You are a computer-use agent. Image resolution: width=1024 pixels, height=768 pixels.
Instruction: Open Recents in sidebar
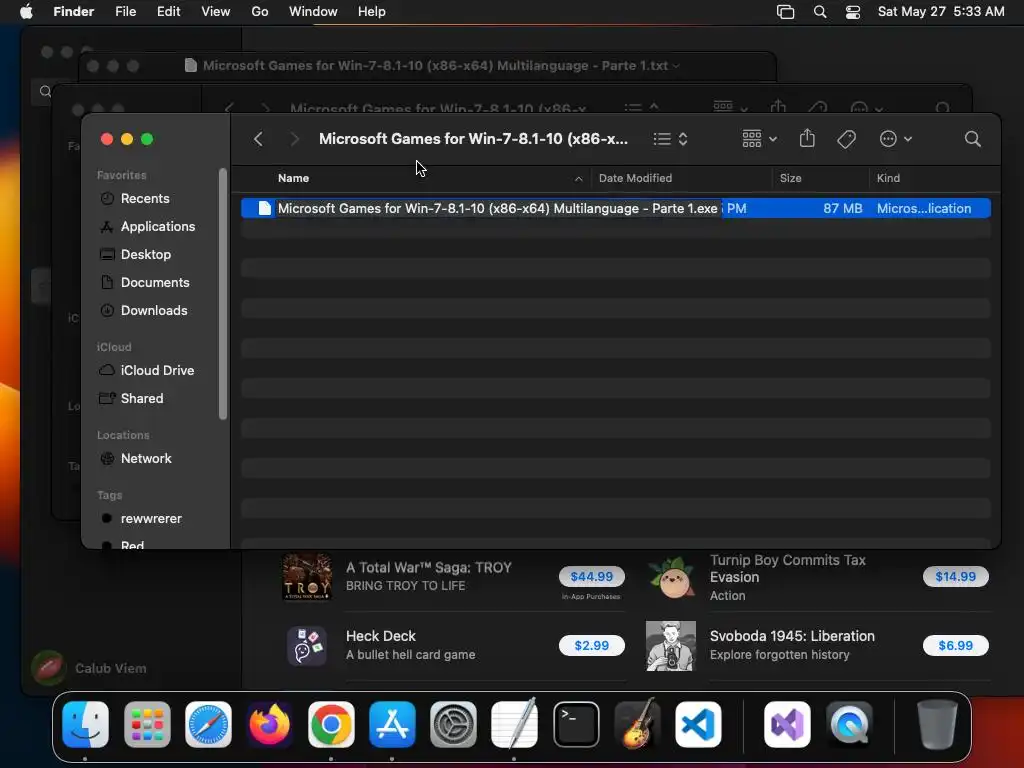point(144,199)
